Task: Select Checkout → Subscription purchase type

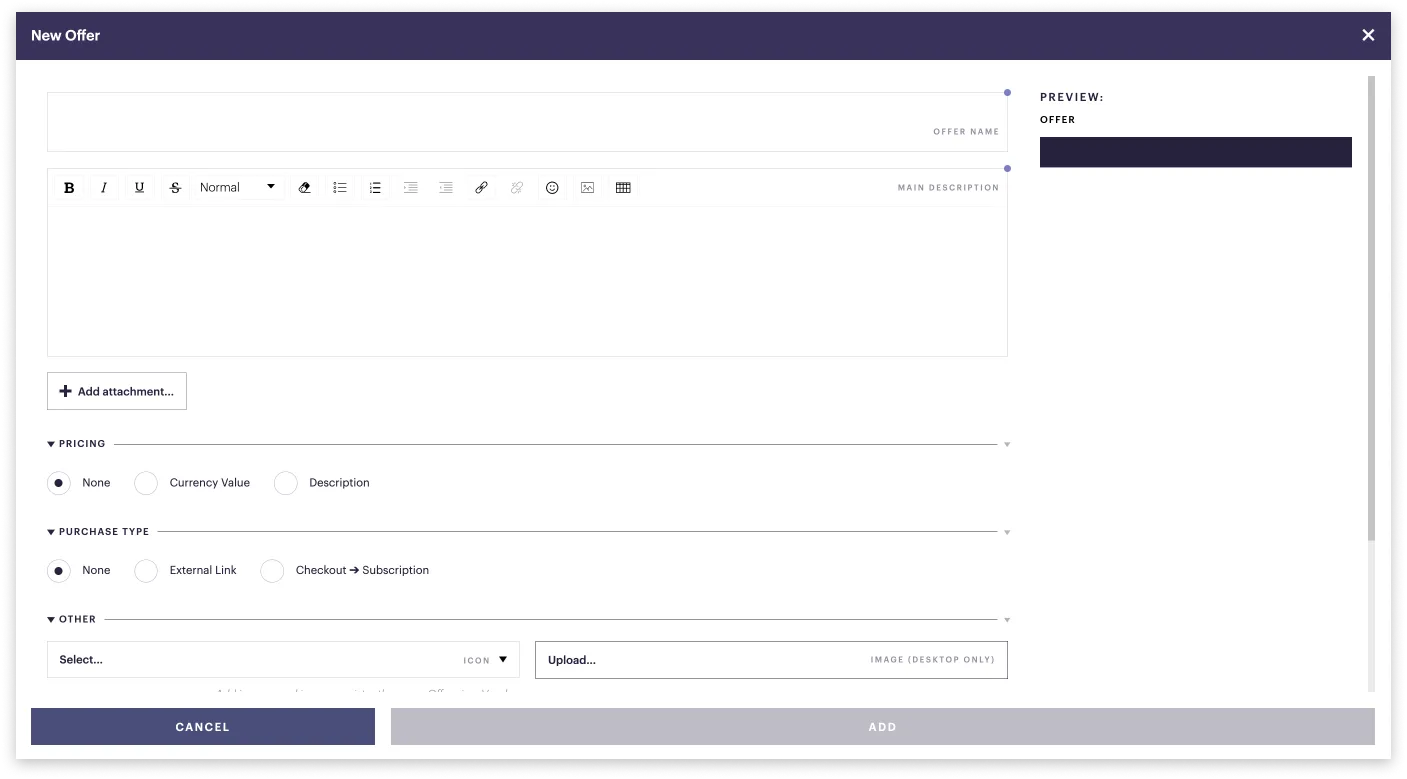Action: coord(272,571)
